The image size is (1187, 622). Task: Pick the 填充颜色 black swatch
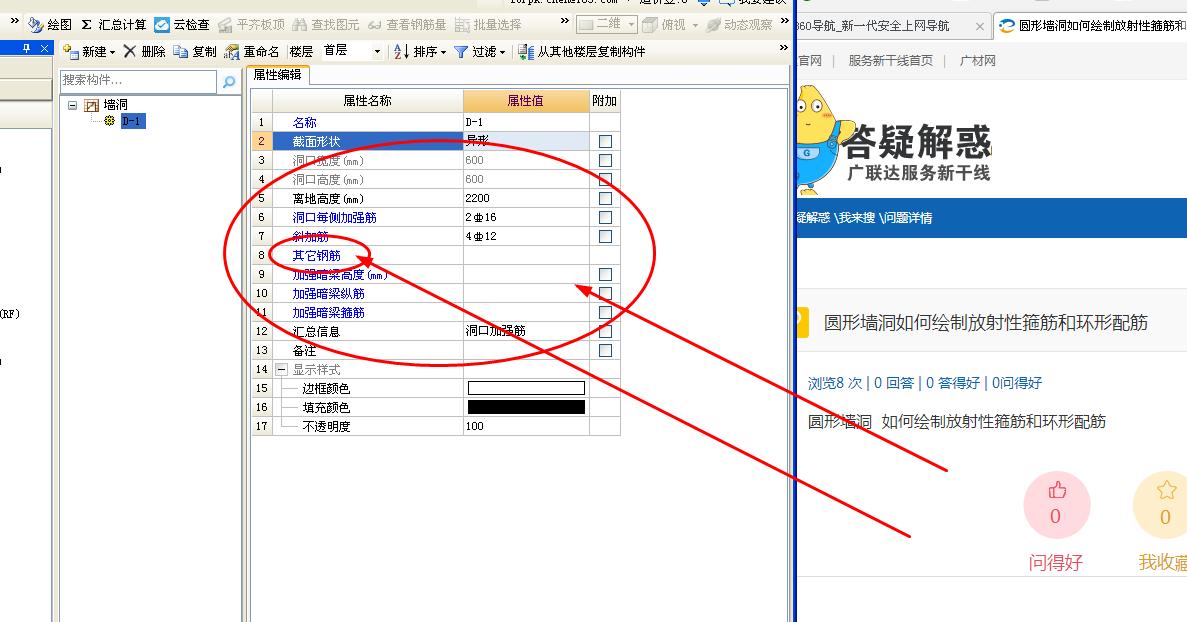(526, 407)
